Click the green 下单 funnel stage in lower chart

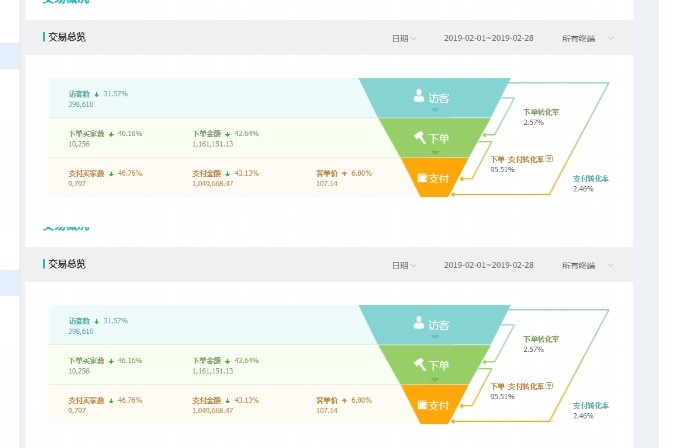coord(435,364)
